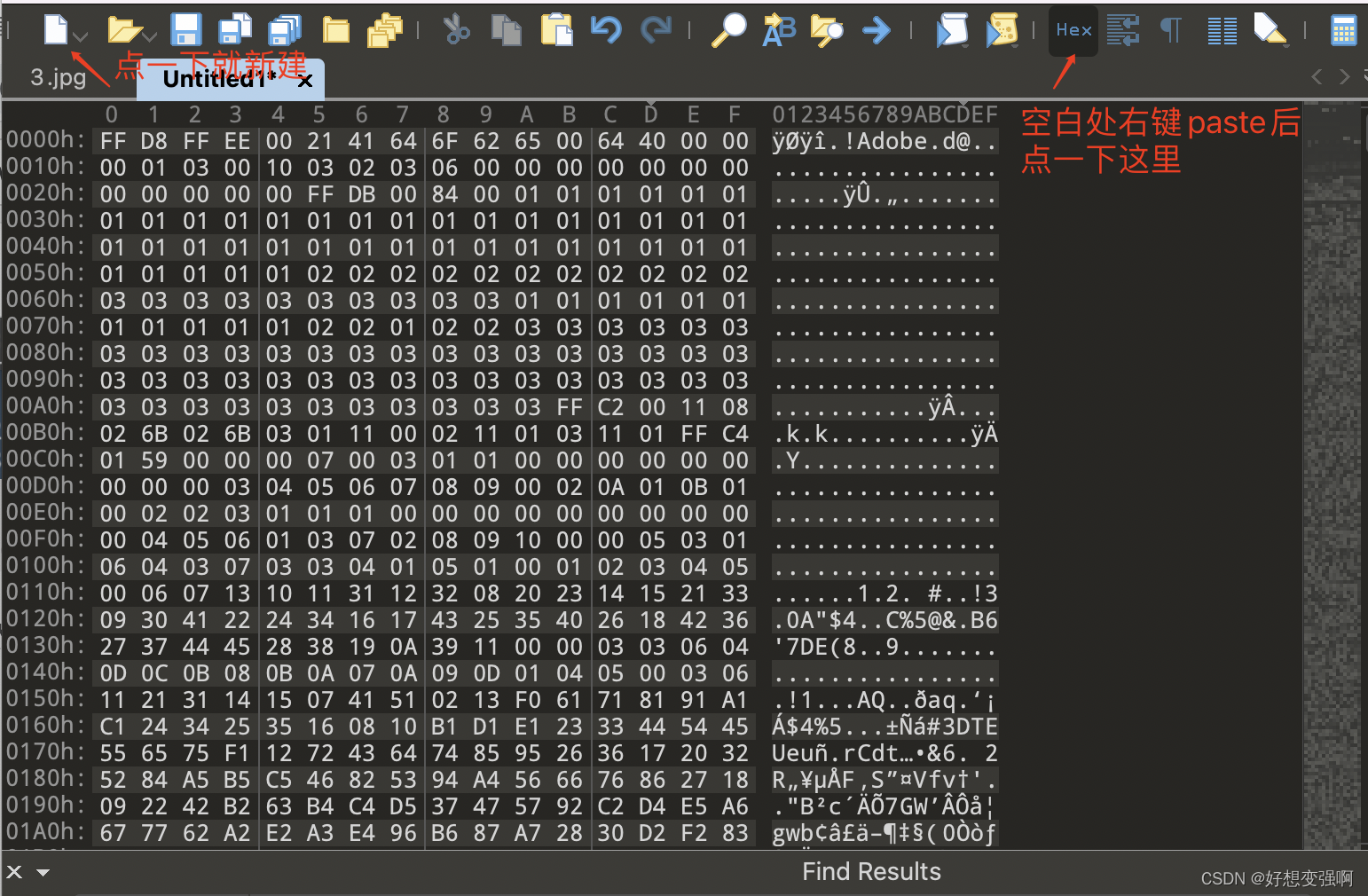Select the Untitled1 tab
Viewport: 1368px width, 896px height.
click(x=218, y=79)
